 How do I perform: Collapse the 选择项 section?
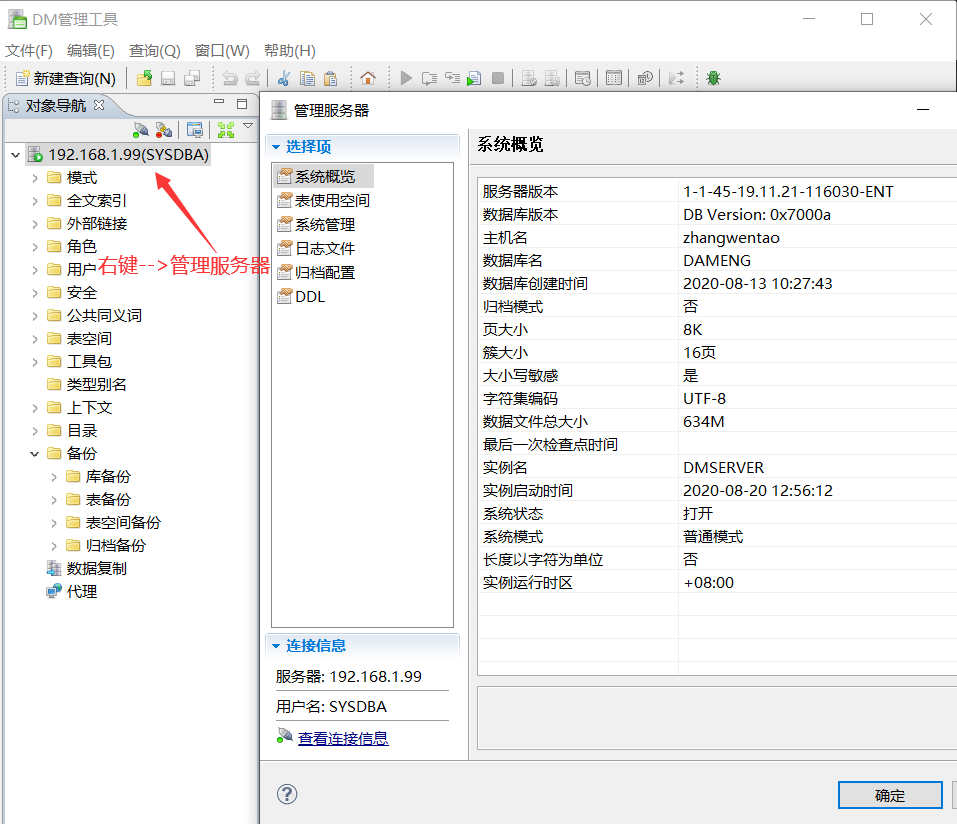(276, 147)
